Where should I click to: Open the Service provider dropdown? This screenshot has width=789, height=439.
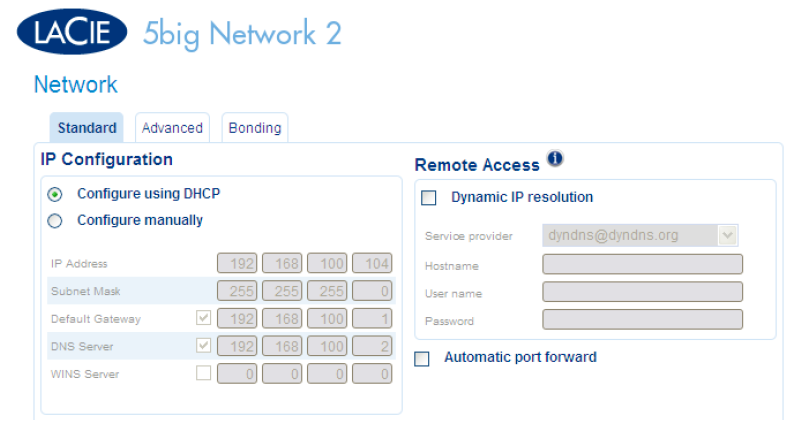pyautogui.click(x=640, y=235)
